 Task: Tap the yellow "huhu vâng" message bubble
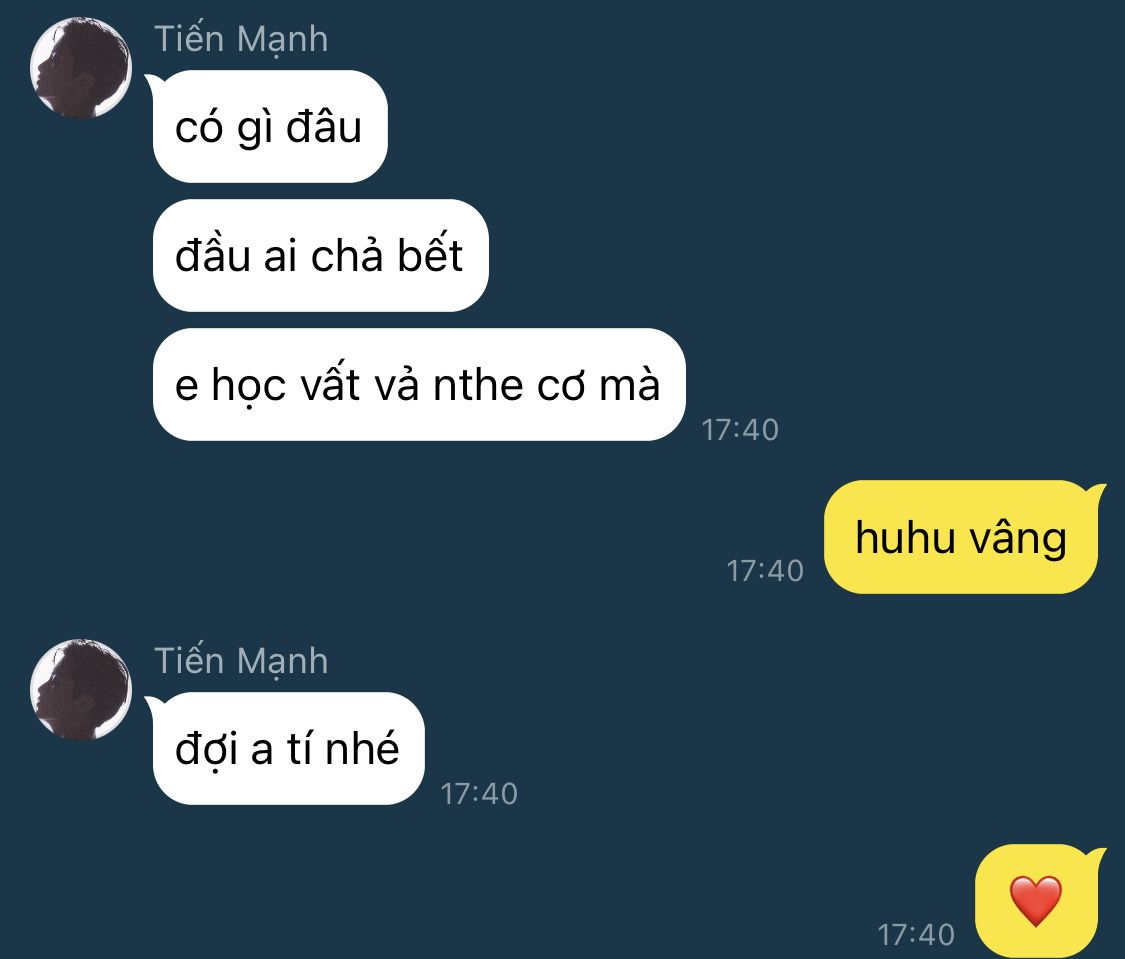coord(961,537)
